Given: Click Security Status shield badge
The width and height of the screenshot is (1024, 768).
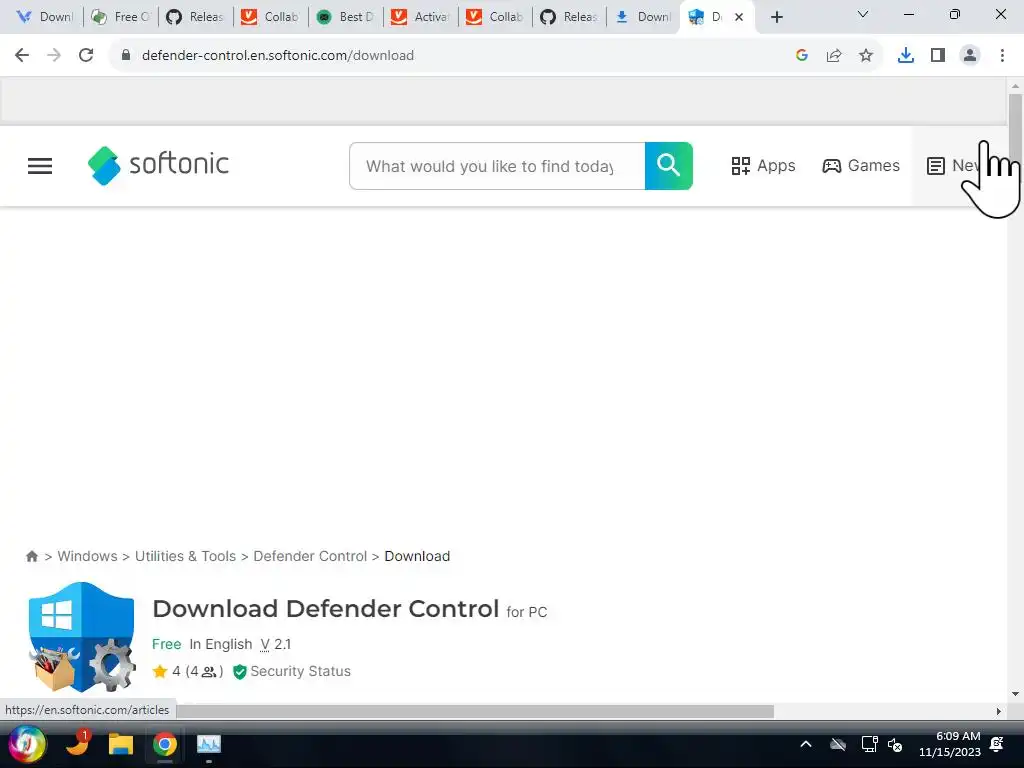Looking at the screenshot, I should (292, 671).
